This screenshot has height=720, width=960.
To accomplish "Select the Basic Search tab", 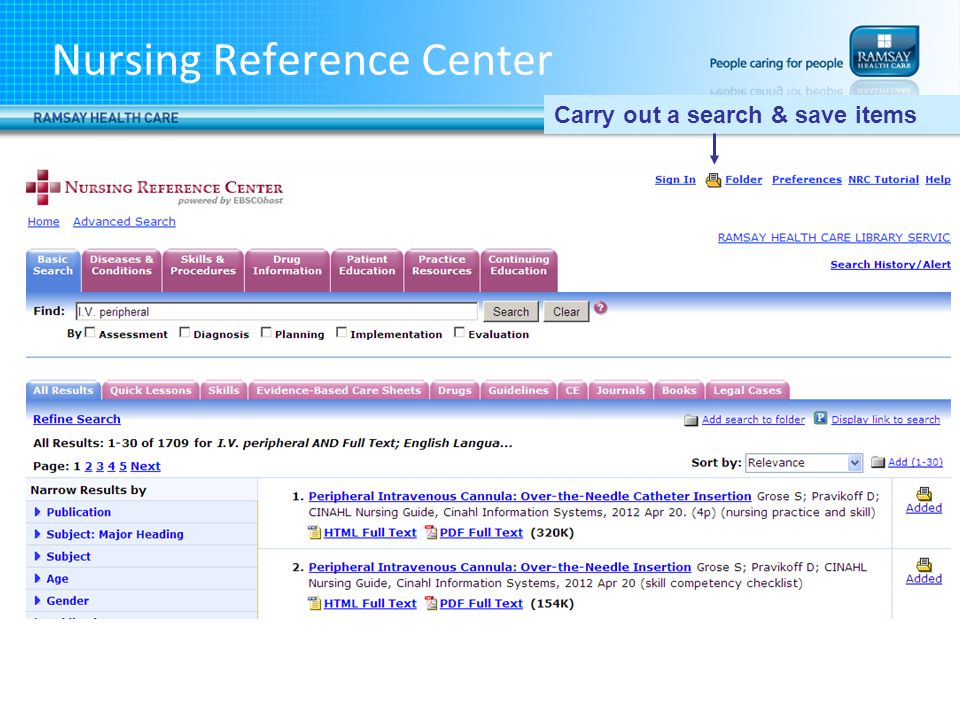I will (x=53, y=270).
